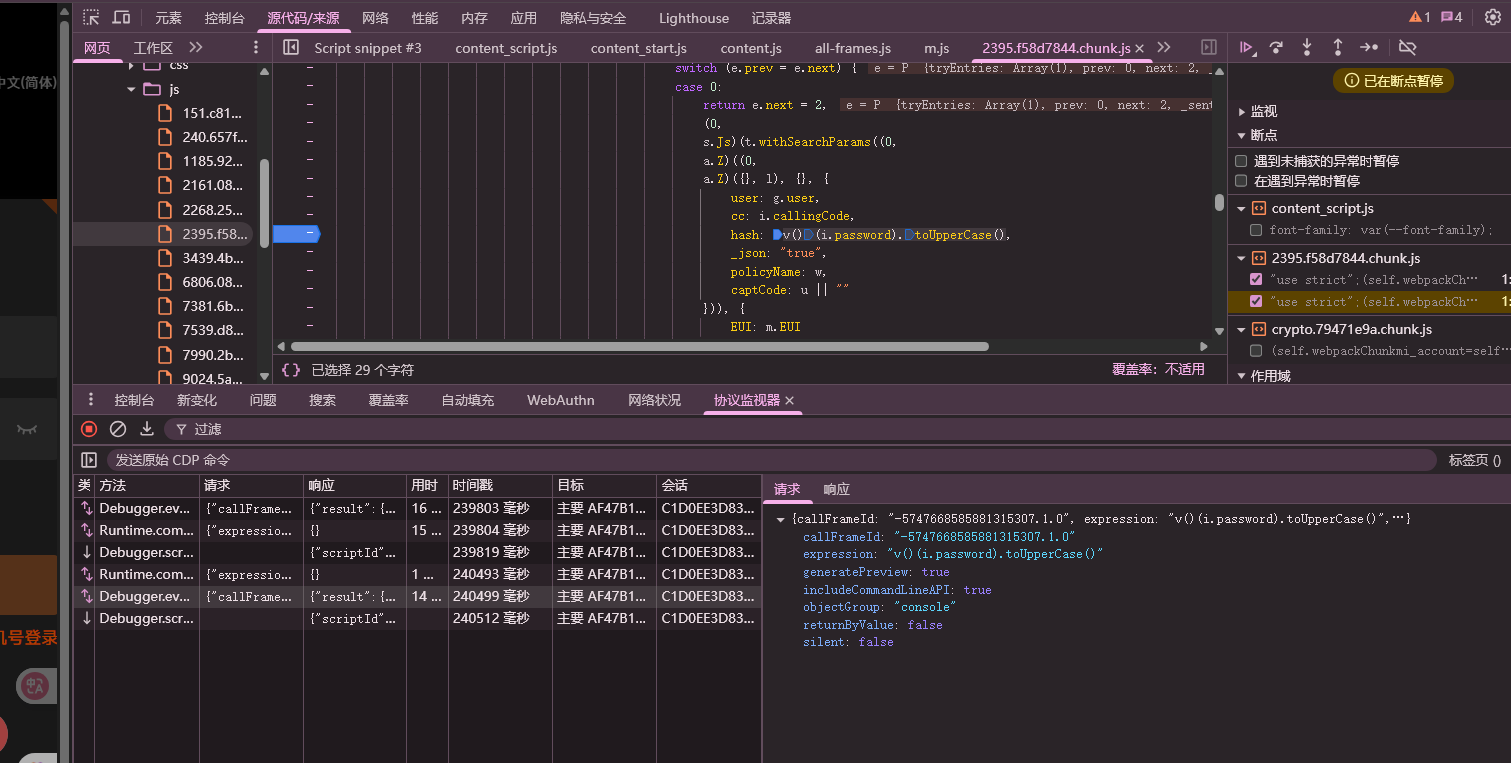Image resolution: width=1511 pixels, height=763 pixels.
Task: Toggle the navigator sidebar icon
Action: pos(291,47)
